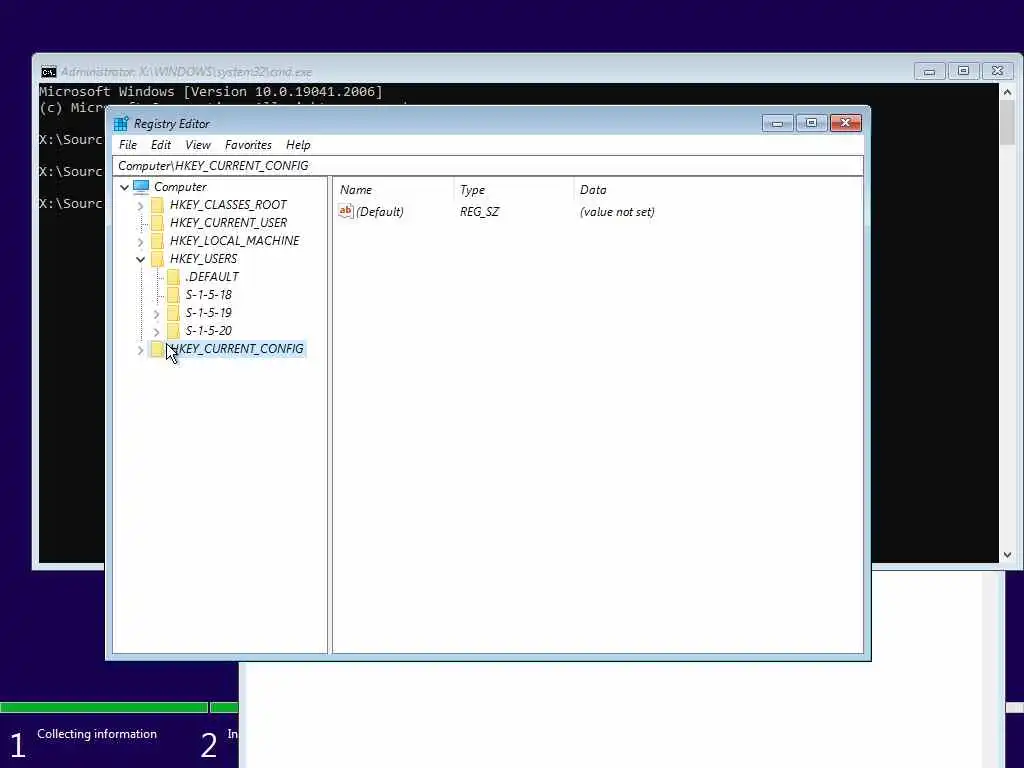Open the Help menu in Registry Editor
Image resolution: width=1024 pixels, height=768 pixels.
(x=298, y=145)
